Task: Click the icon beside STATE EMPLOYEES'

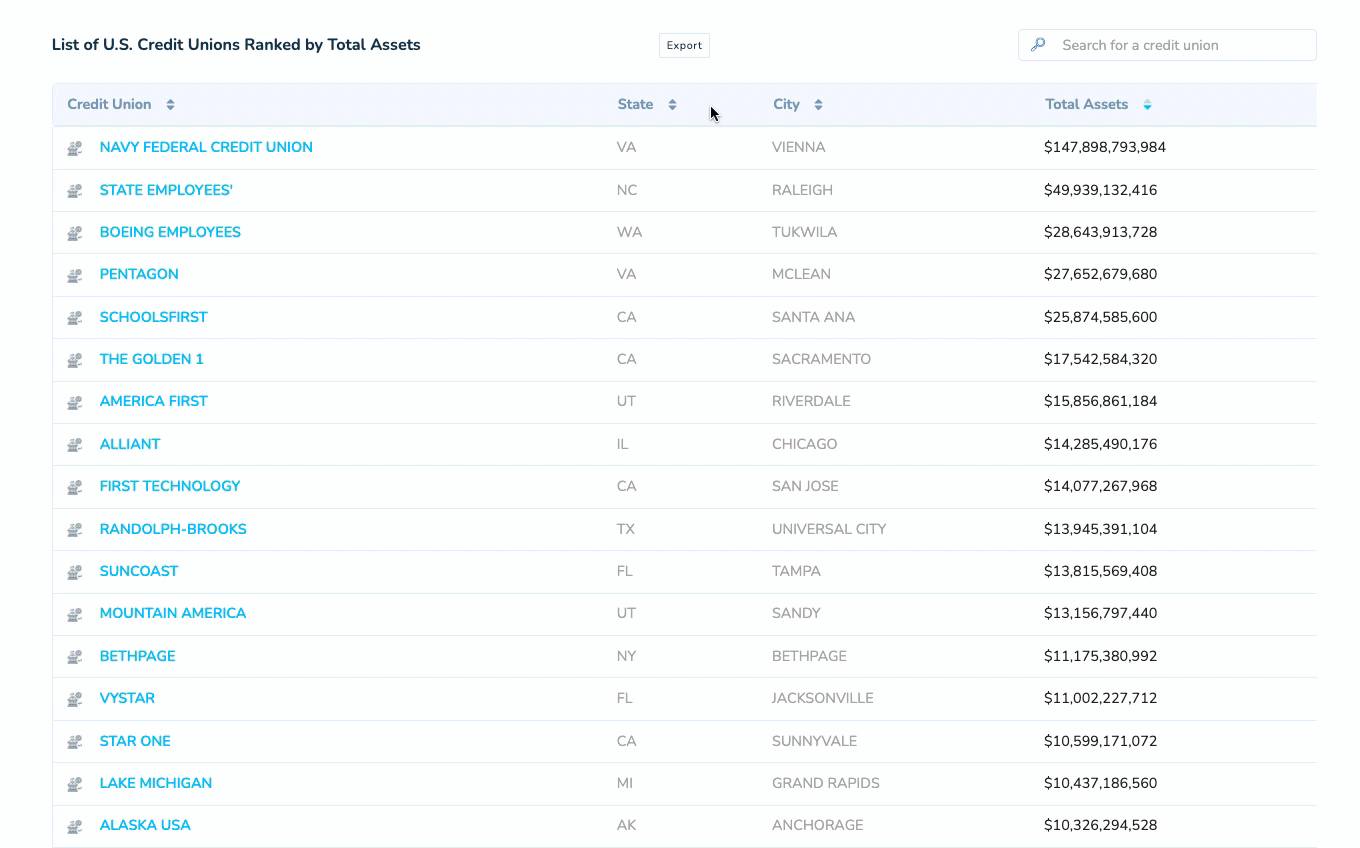Action: point(75,191)
